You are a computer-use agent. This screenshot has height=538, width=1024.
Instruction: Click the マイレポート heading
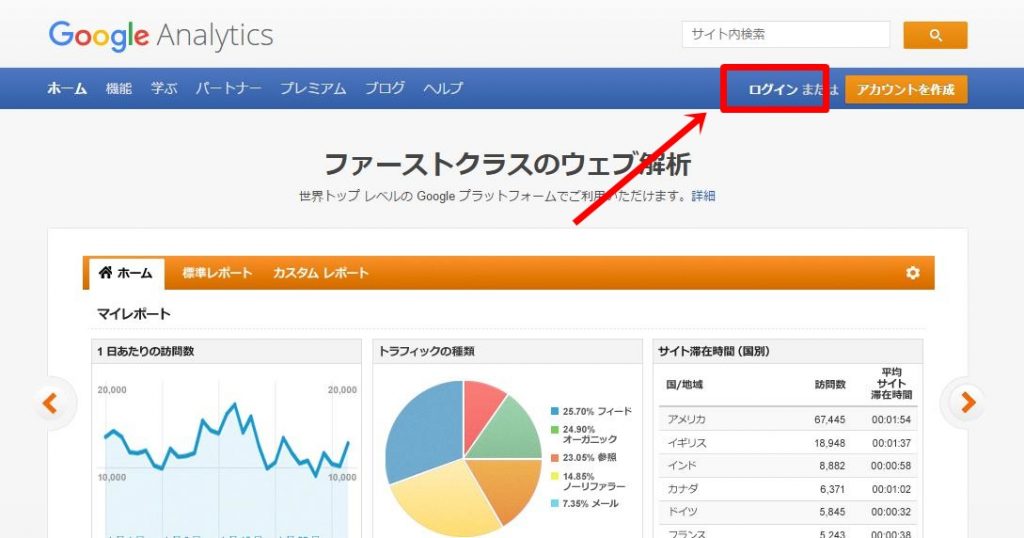coord(134,314)
